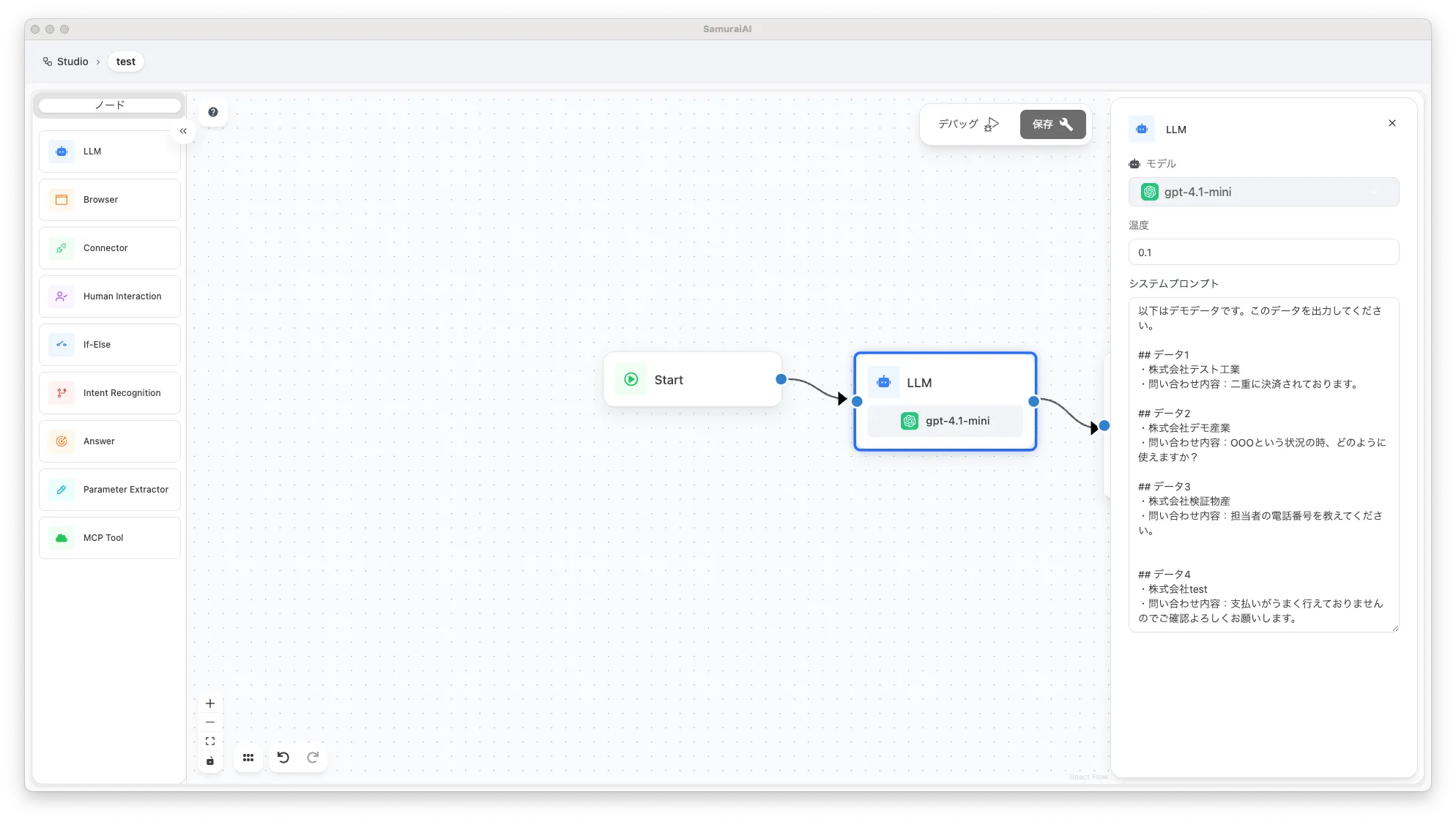Click the Start node output handle

(781, 379)
